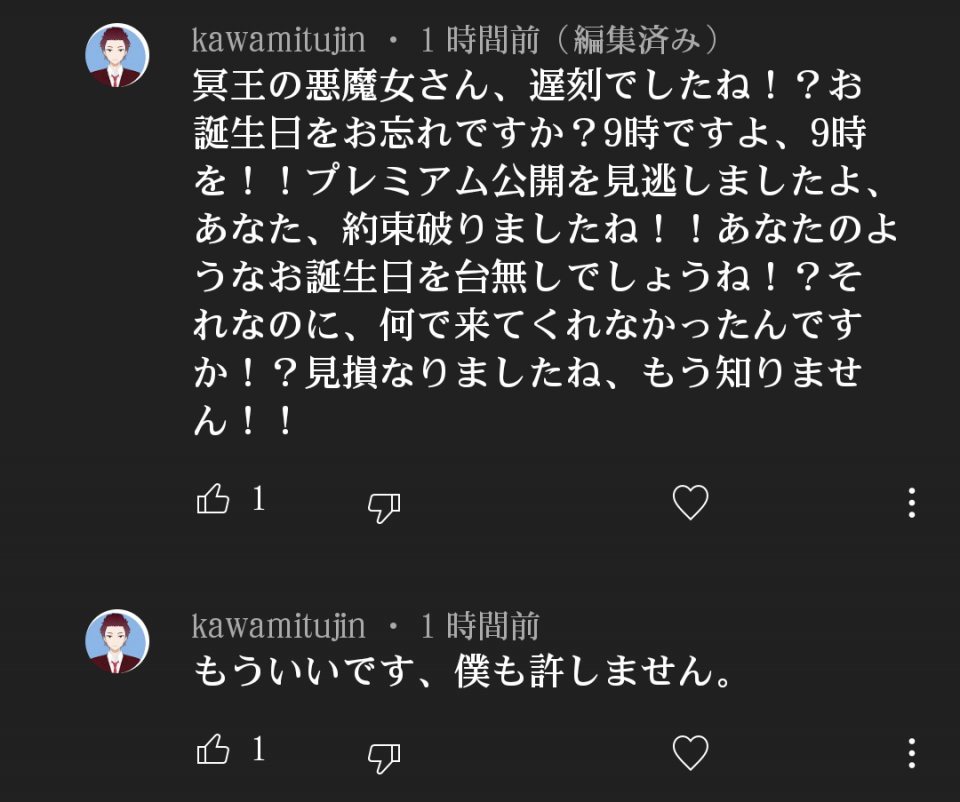Screen dimensions: 960x802
Task: Click the like count on the first comment
Action: coord(258,500)
